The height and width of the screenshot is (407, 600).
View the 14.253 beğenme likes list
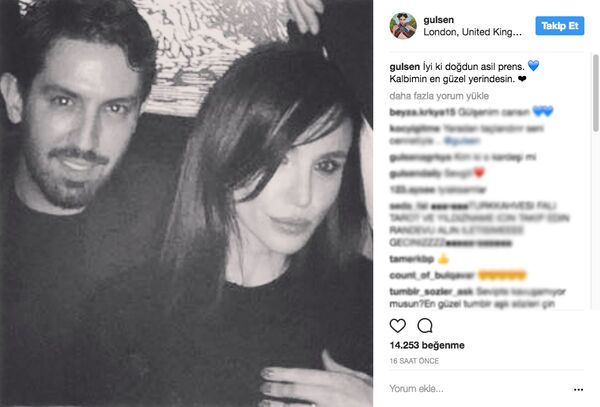[x=427, y=345]
